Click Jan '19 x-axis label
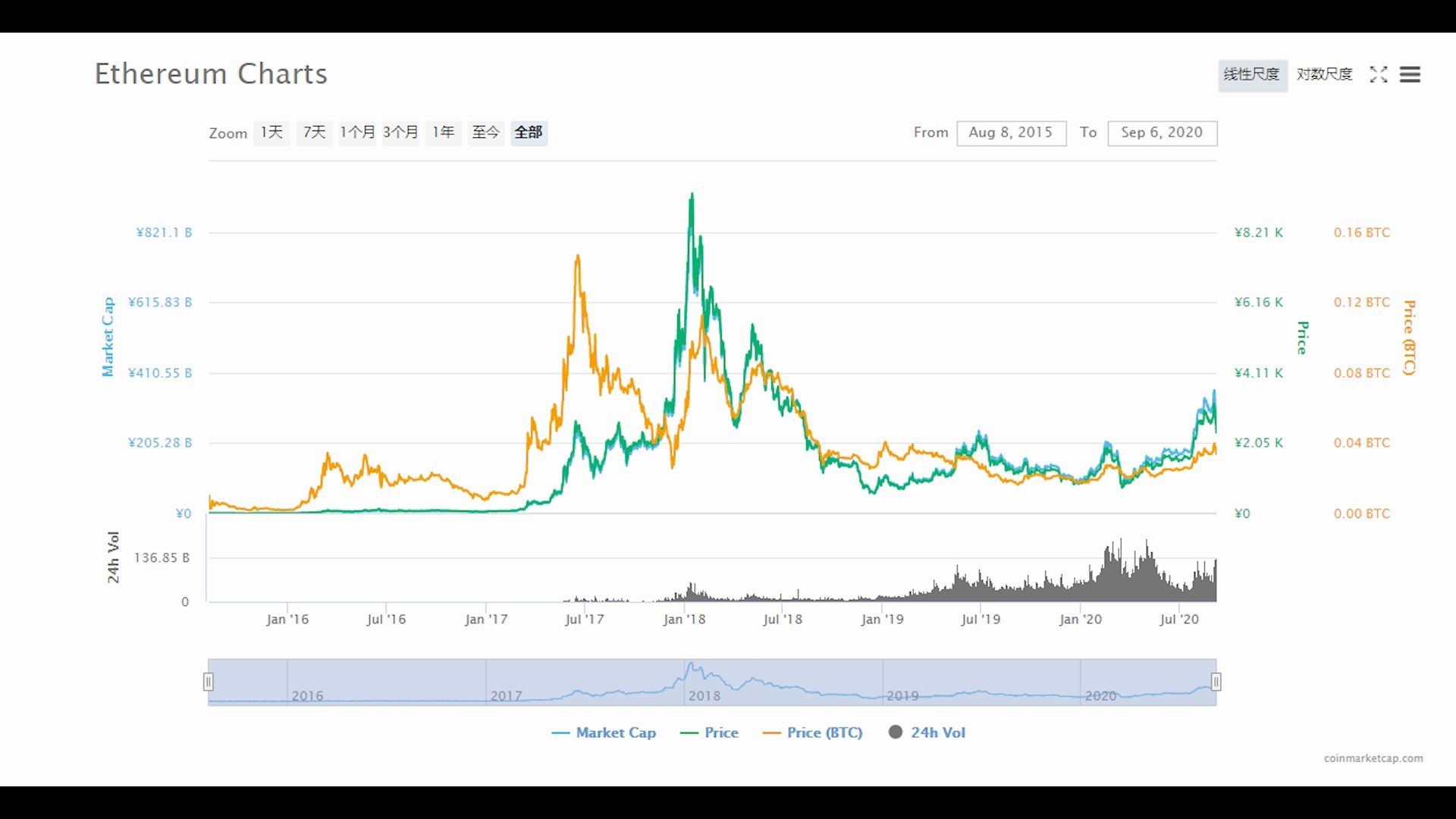 (882, 620)
